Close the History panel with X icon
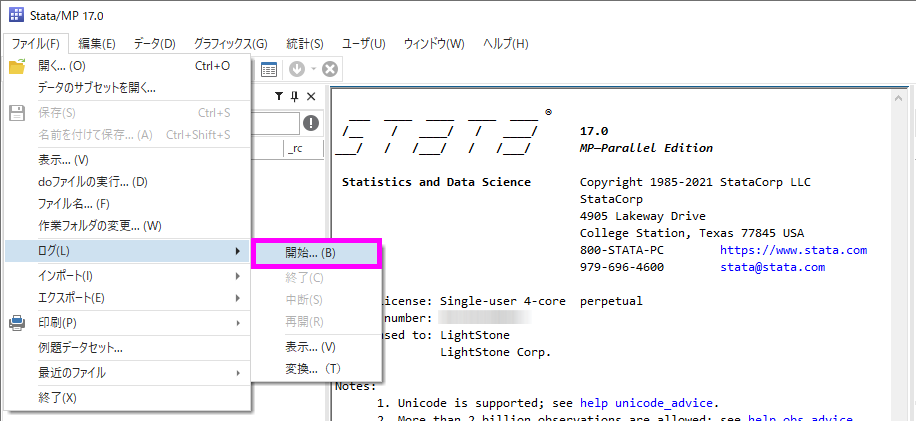 (x=311, y=96)
